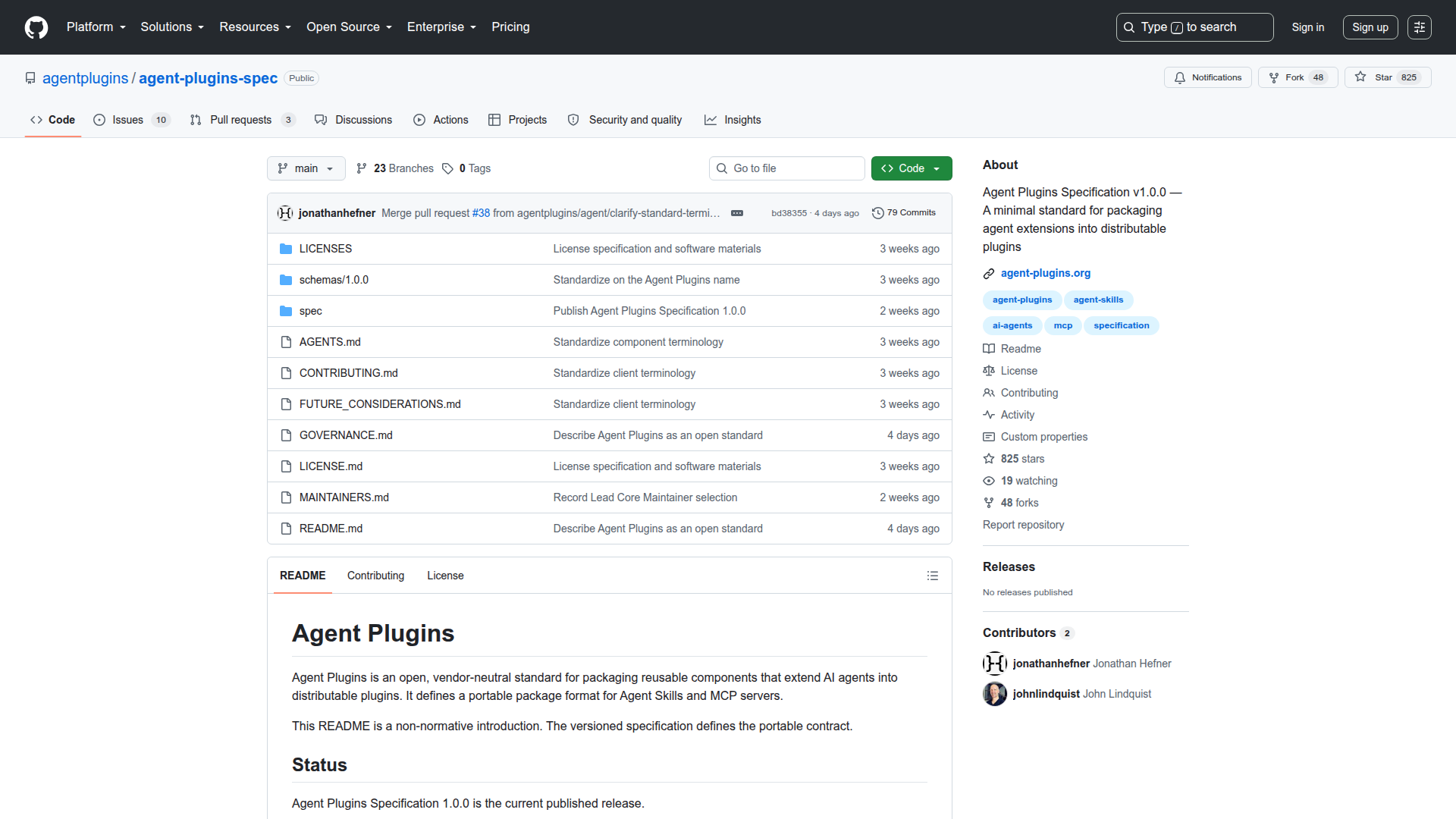The width and height of the screenshot is (1456, 819).
Task: Click the specification topic tag
Action: point(1122,326)
